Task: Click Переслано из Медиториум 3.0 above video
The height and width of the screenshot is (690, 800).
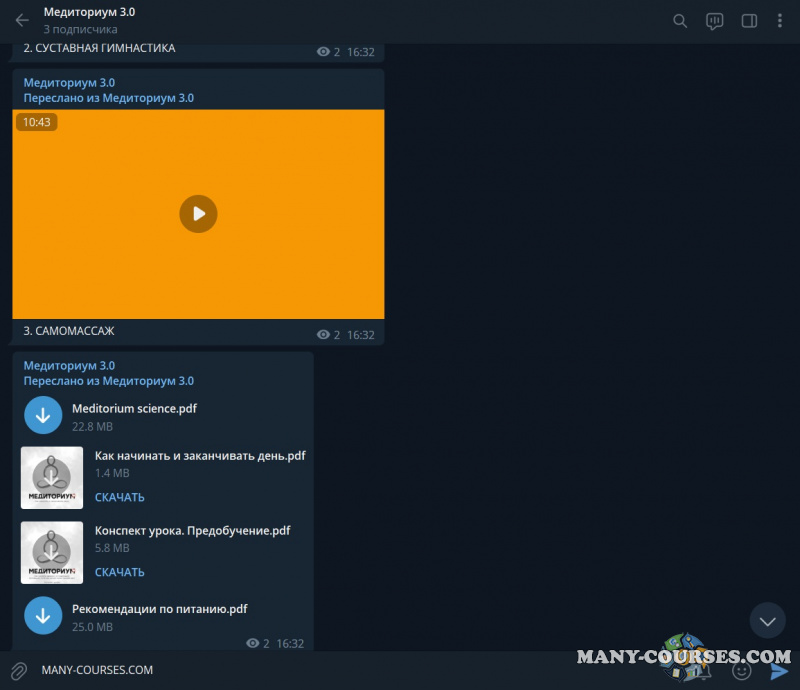Action: pos(108,98)
